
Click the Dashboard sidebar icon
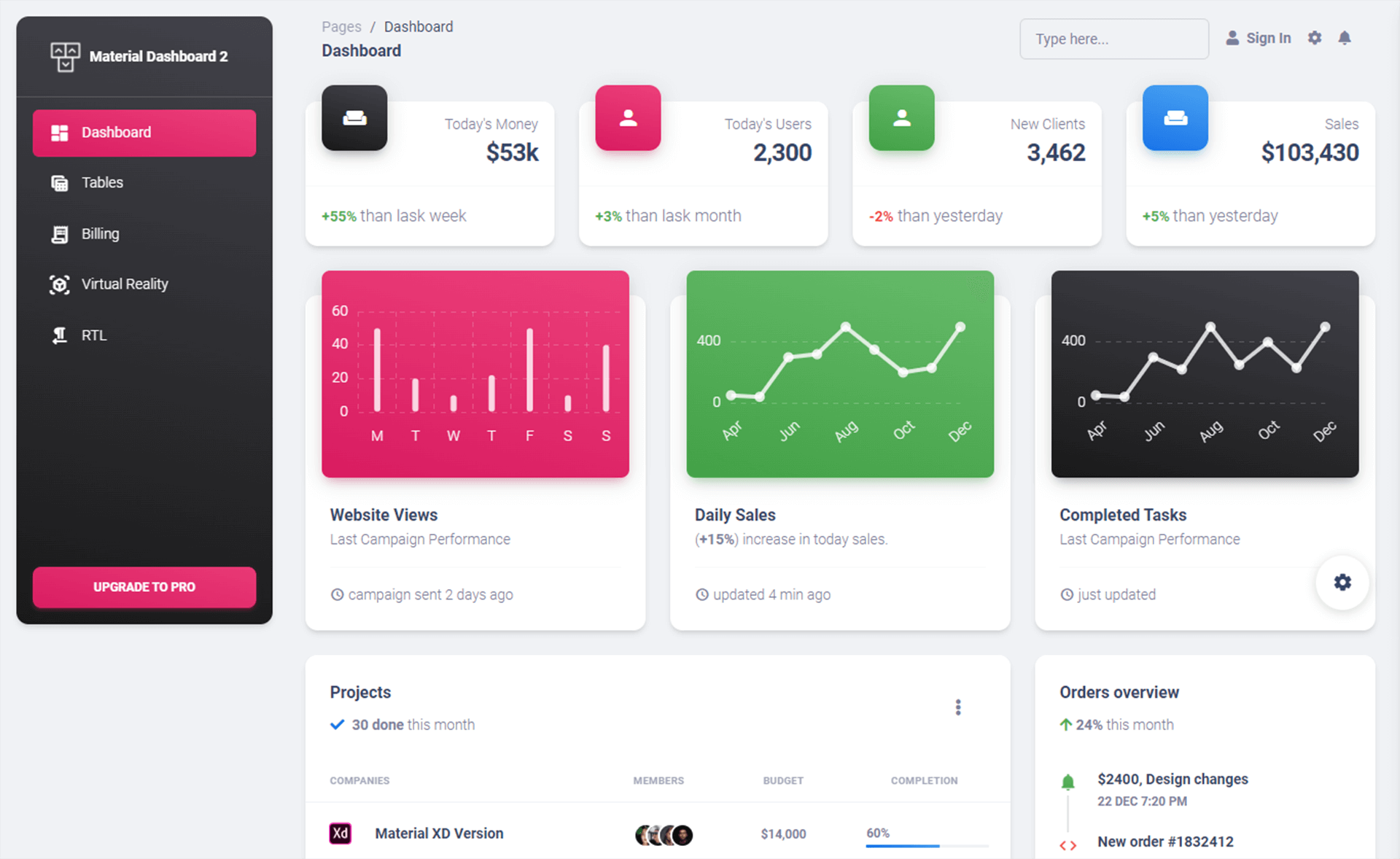tap(57, 131)
